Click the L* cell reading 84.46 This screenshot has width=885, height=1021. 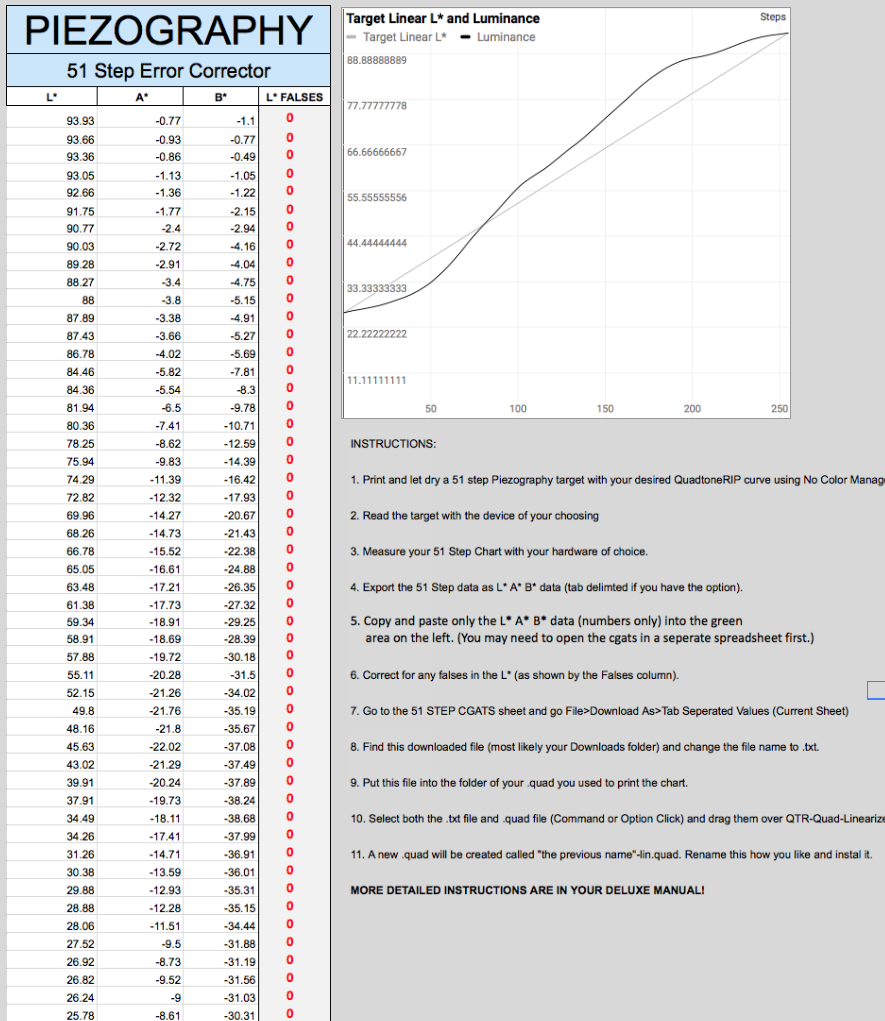coord(52,372)
